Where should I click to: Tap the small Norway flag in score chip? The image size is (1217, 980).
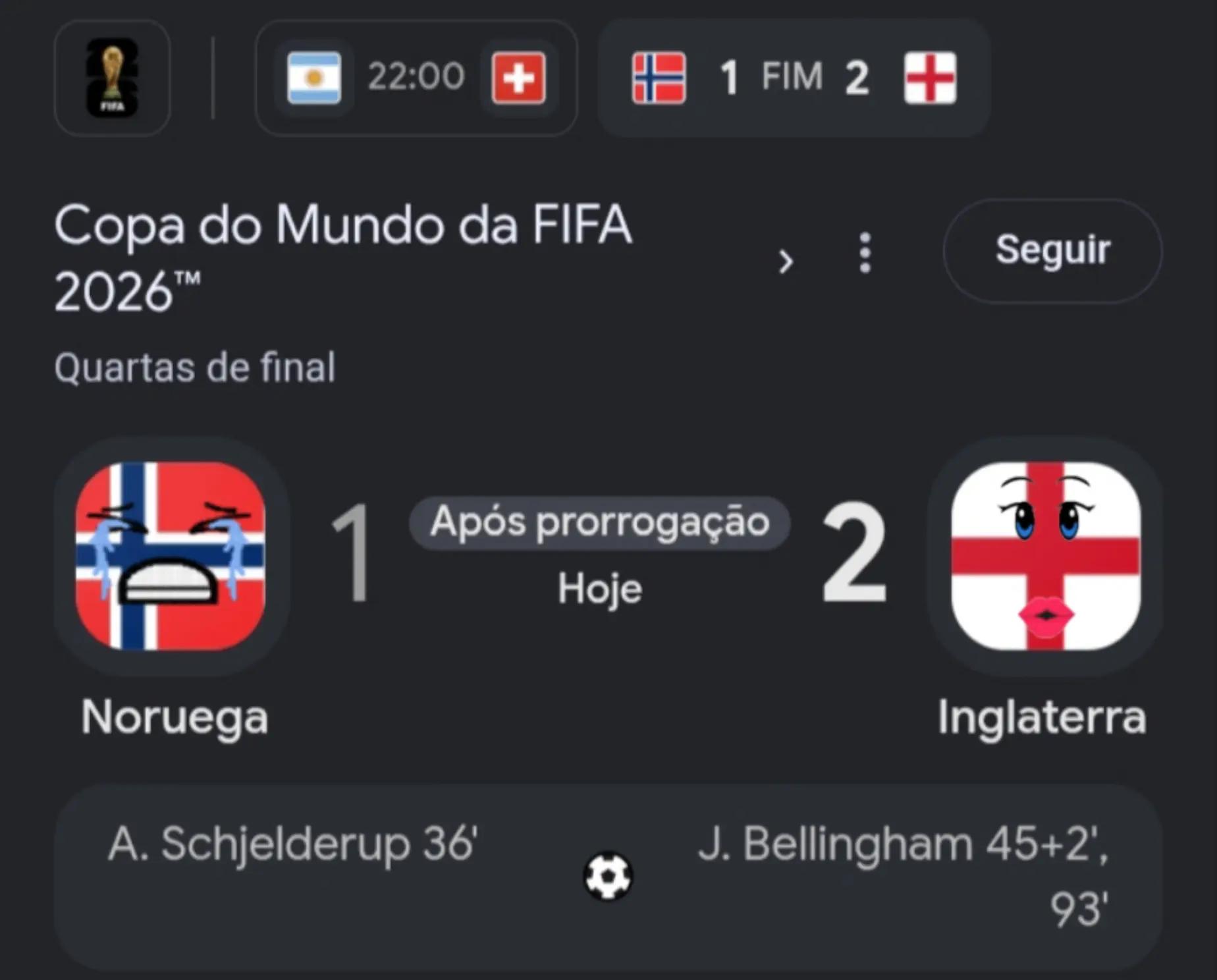659,78
